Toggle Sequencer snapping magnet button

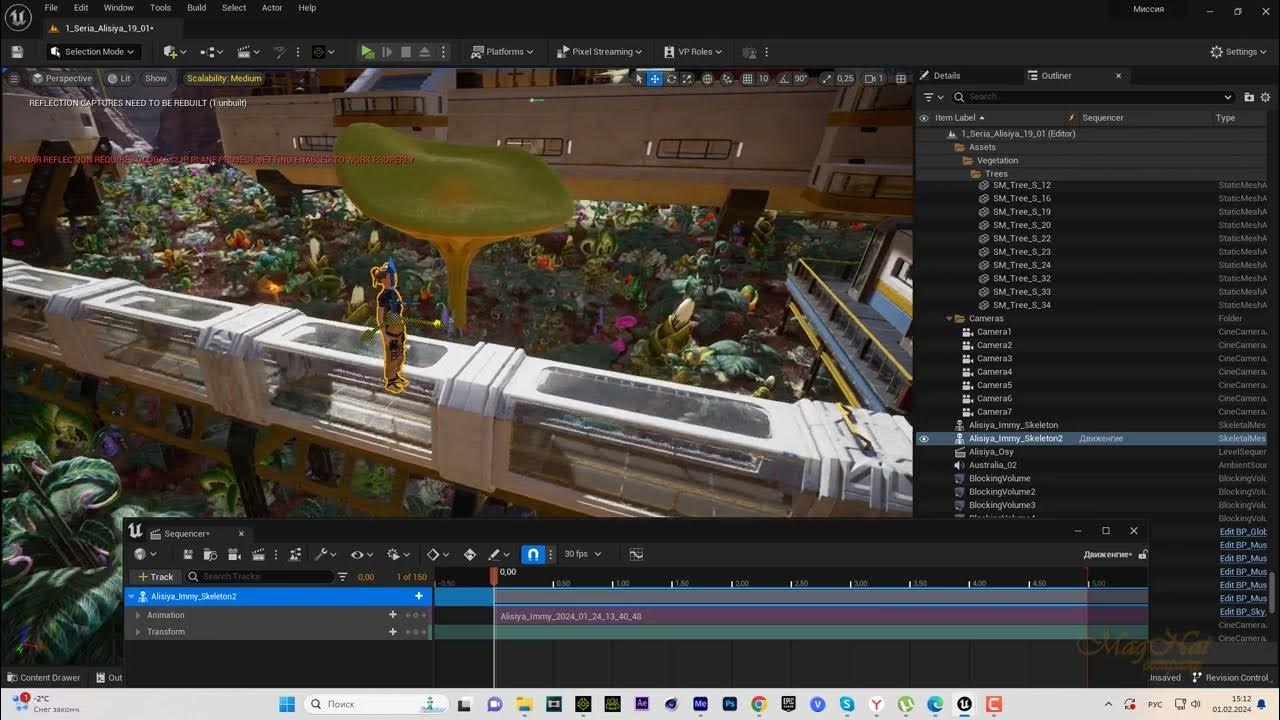(x=533, y=554)
